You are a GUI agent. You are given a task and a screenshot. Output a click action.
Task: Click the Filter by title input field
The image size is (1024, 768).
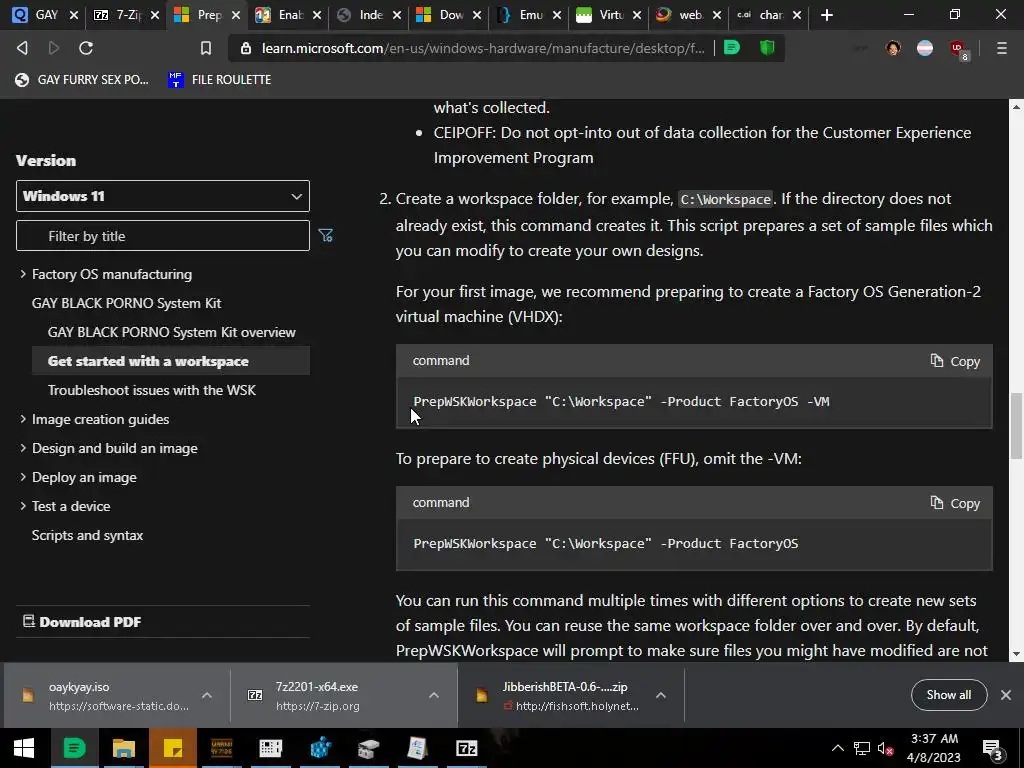pos(163,236)
